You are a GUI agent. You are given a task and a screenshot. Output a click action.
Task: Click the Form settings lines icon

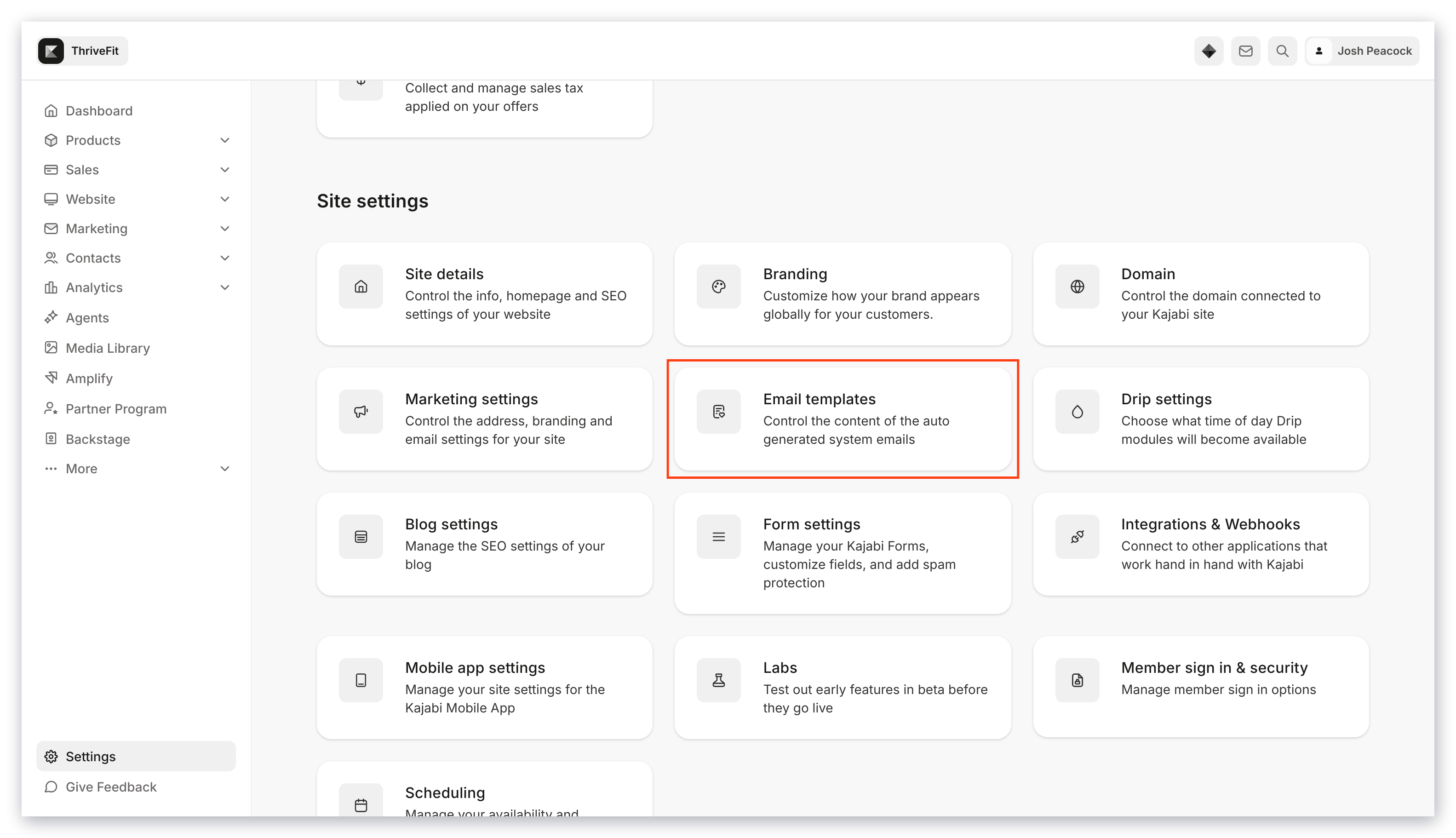(x=718, y=536)
